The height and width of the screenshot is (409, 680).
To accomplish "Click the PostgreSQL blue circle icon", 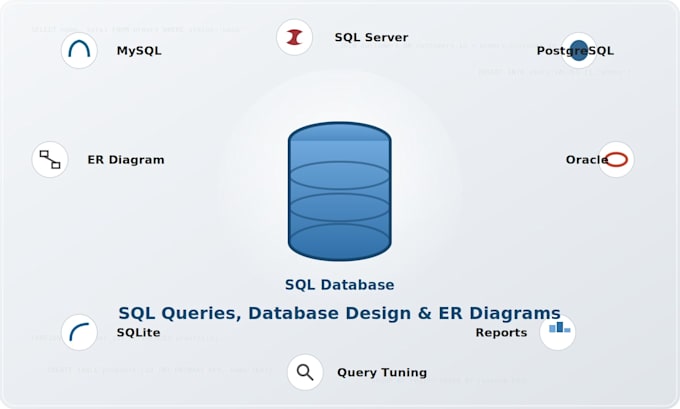I will pos(579,50).
